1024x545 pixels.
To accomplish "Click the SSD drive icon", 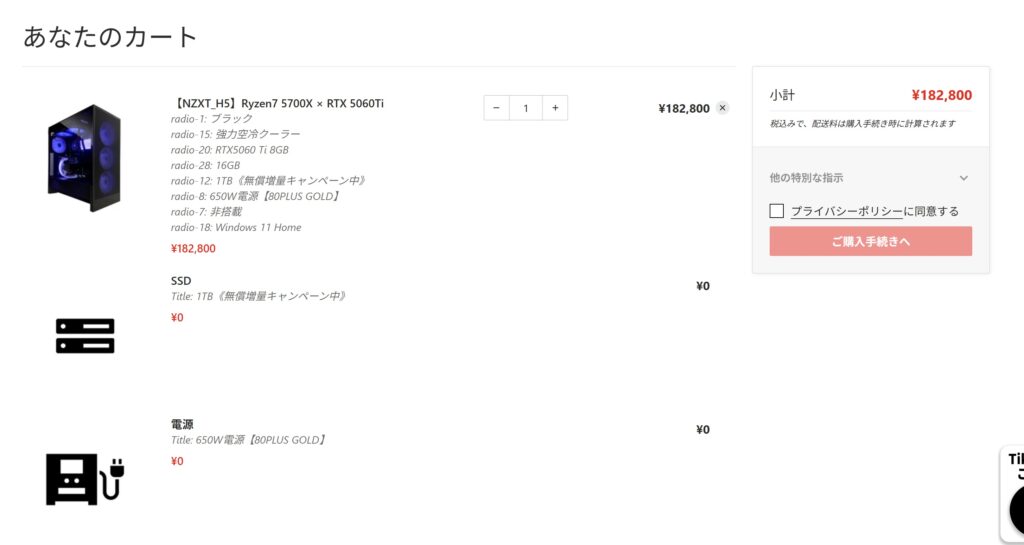I will (x=85, y=336).
